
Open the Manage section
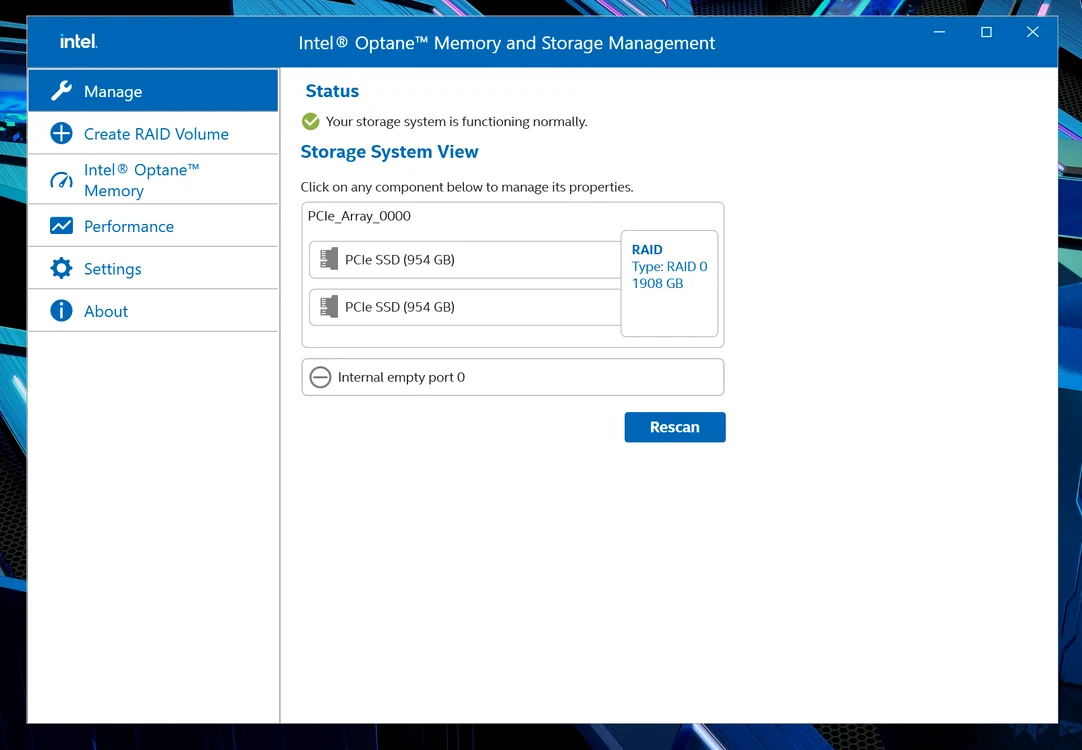153,90
